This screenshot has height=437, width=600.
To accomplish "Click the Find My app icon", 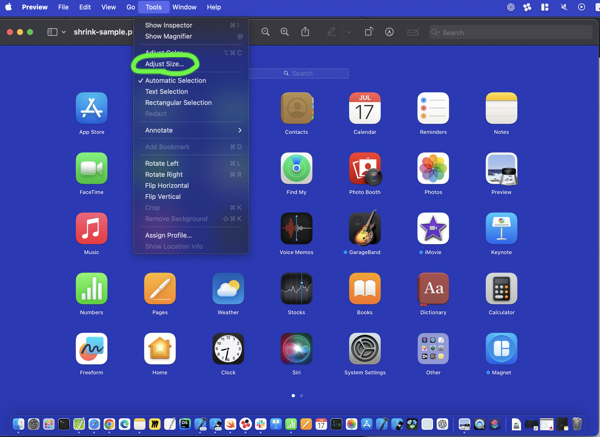I will click(x=297, y=168).
